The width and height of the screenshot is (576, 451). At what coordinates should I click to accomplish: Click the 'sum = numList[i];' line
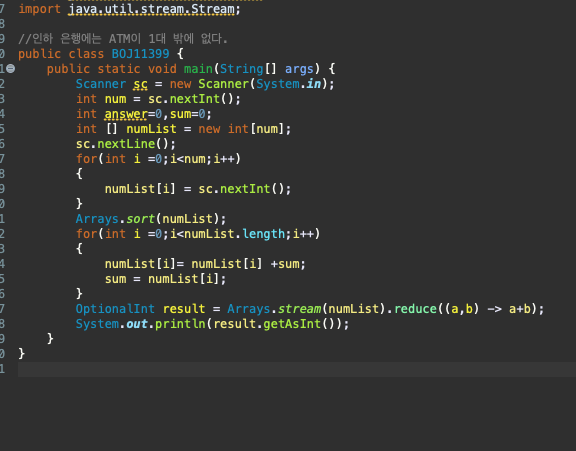click(165, 279)
